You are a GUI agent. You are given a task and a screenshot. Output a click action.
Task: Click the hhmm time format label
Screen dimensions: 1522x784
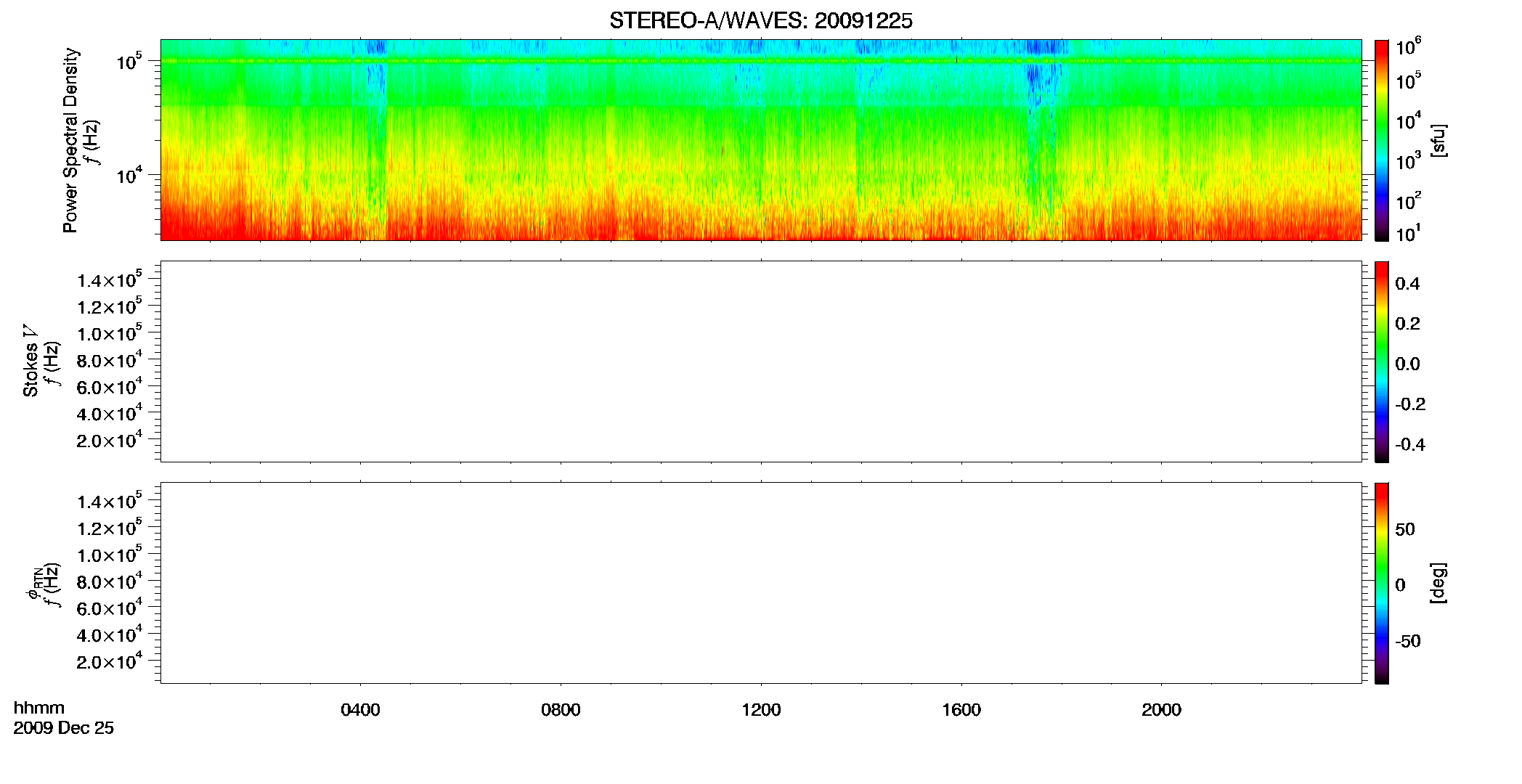[x=39, y=708]
